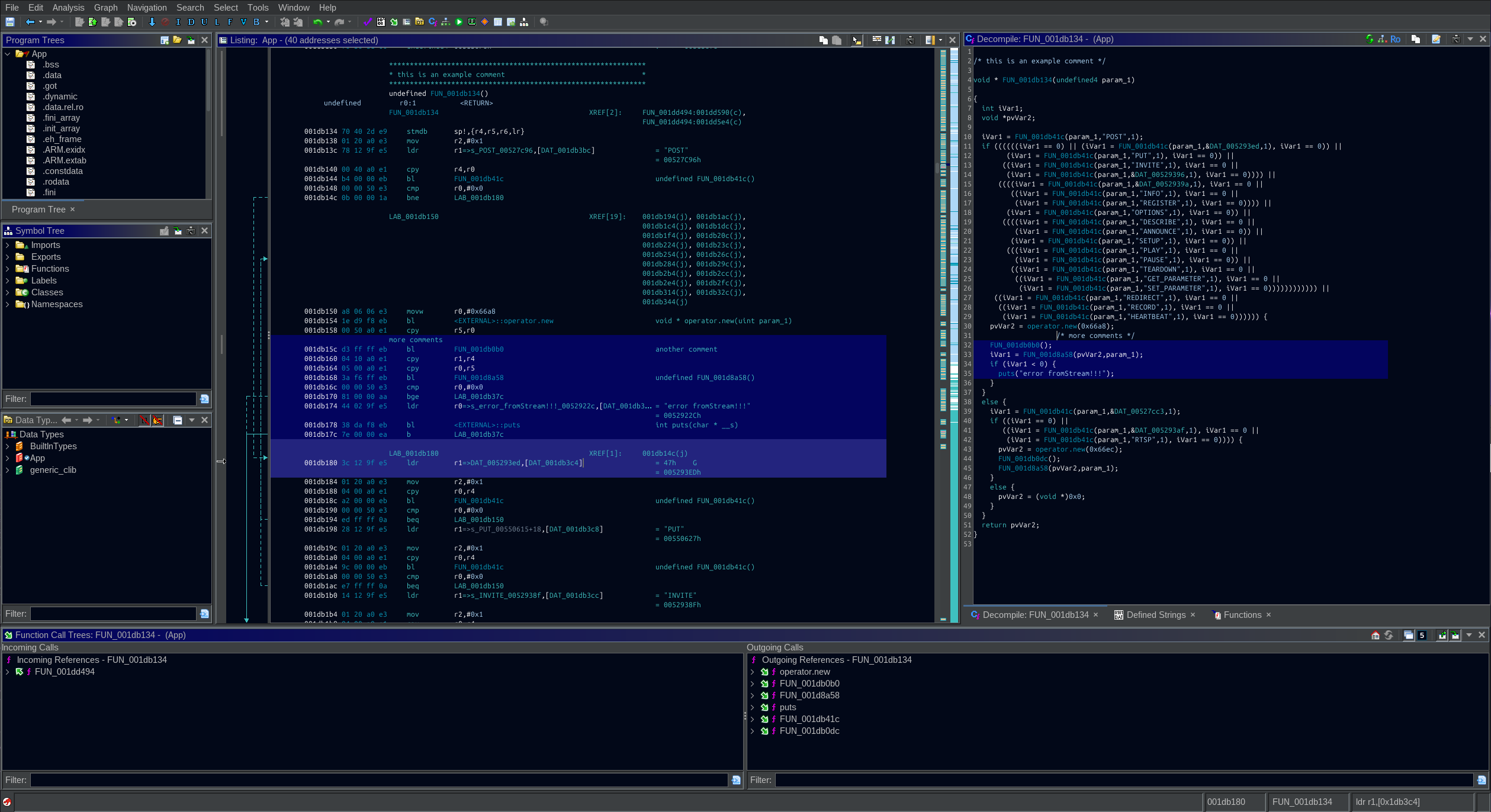Click the green Run script manager icon
This screenshot has width=1491, height=812.
point(459,22)
